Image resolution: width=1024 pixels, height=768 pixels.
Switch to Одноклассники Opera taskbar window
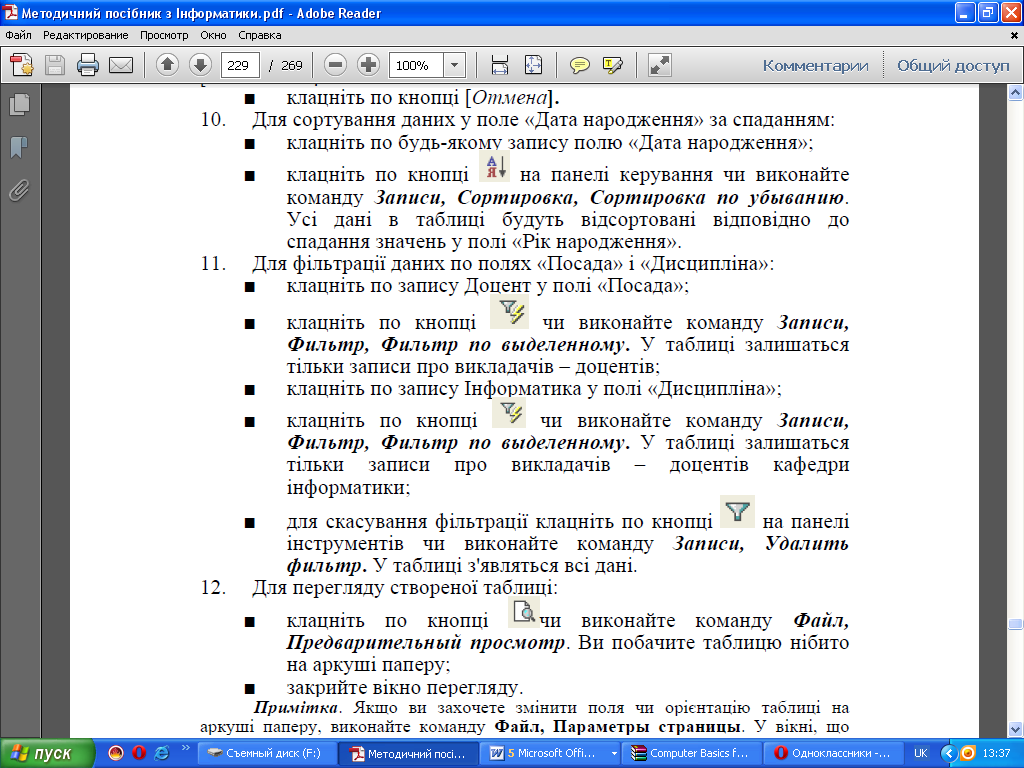click(833, 753)
